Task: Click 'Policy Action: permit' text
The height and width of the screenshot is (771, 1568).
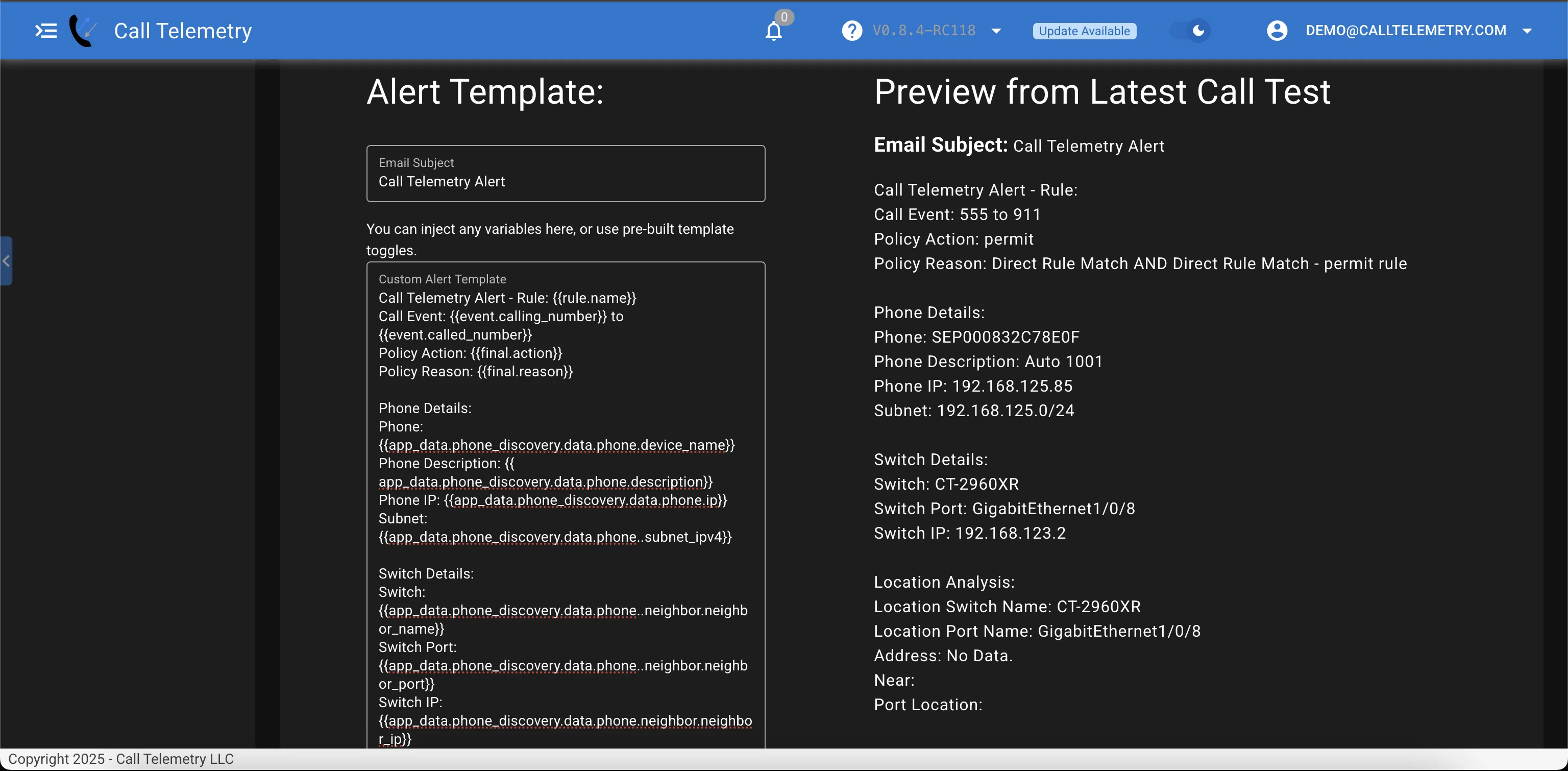Action: pos(954,239)
